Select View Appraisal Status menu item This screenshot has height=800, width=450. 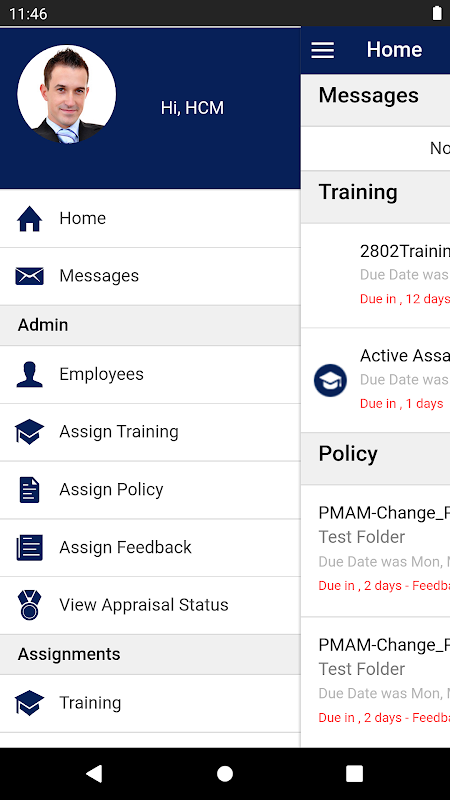[x=150, y=606]
